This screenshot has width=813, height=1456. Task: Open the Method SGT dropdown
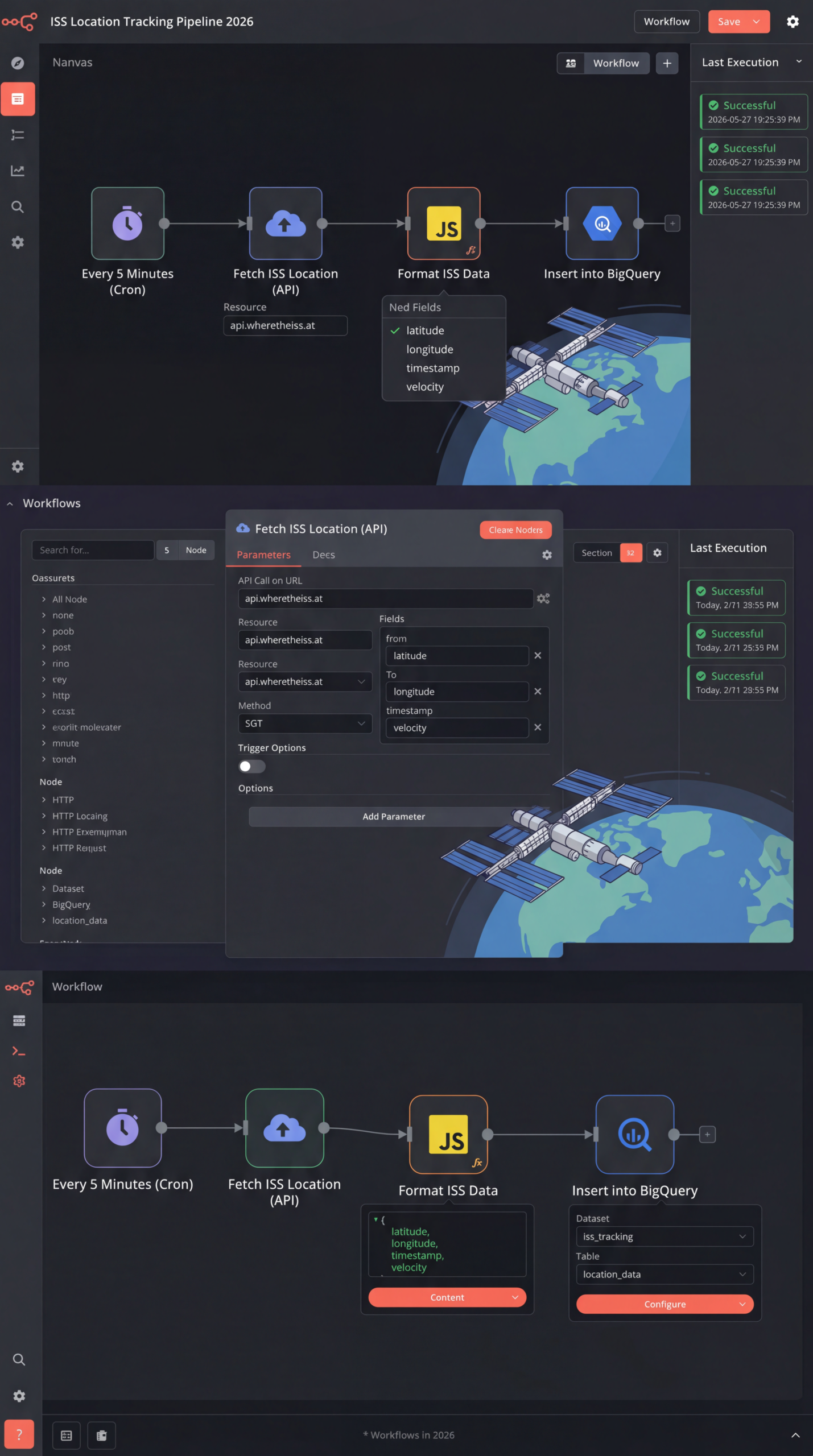pyautogui.click(x=305, y=723)
